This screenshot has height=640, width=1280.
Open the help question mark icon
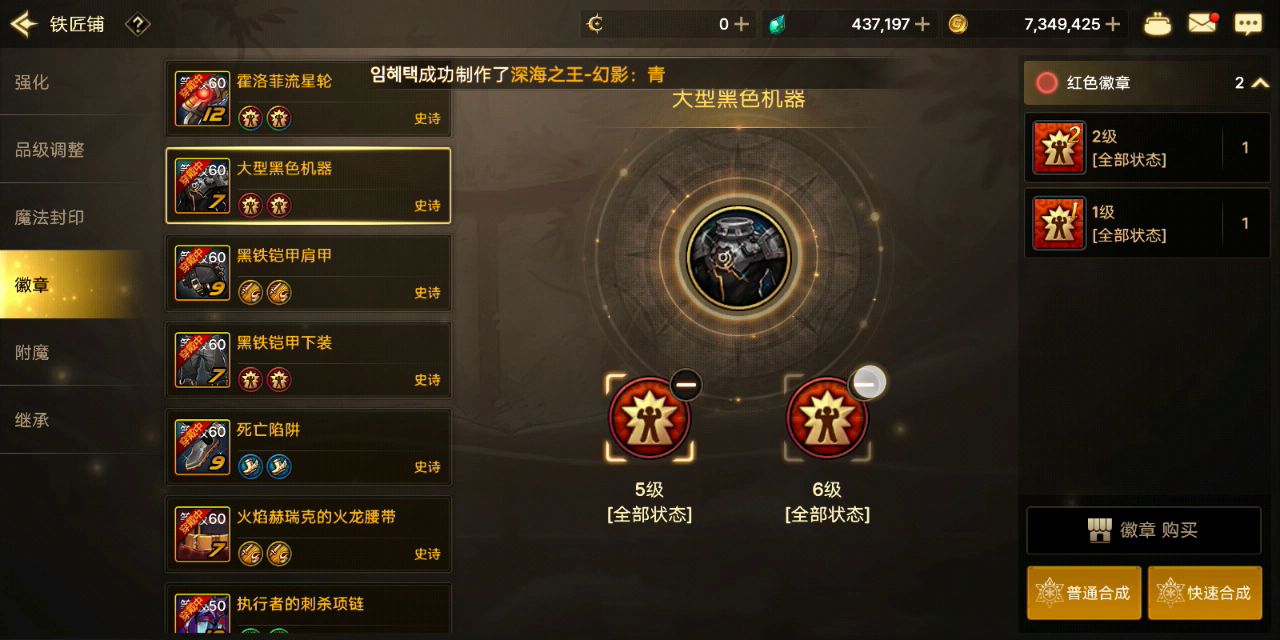coord(138,24)
